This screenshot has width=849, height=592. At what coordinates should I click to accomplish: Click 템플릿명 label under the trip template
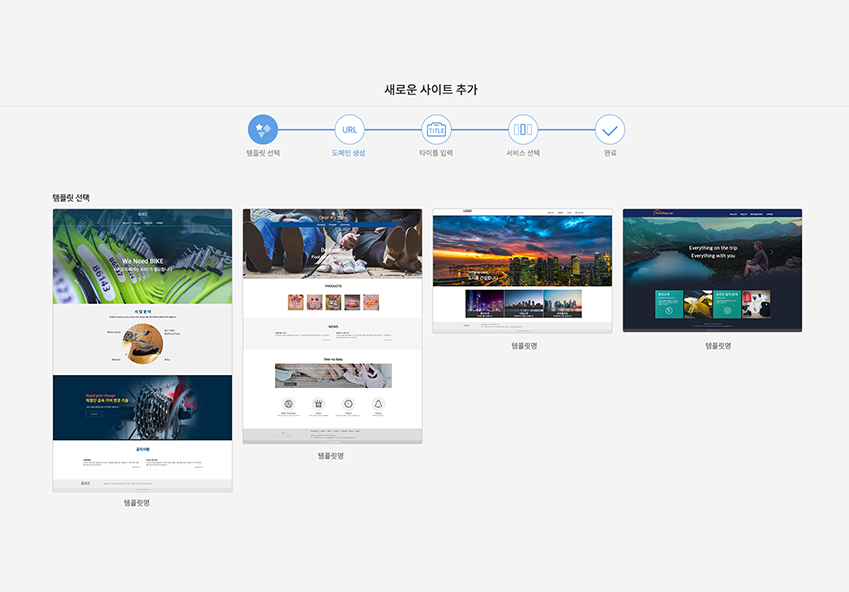click(718, 346)
